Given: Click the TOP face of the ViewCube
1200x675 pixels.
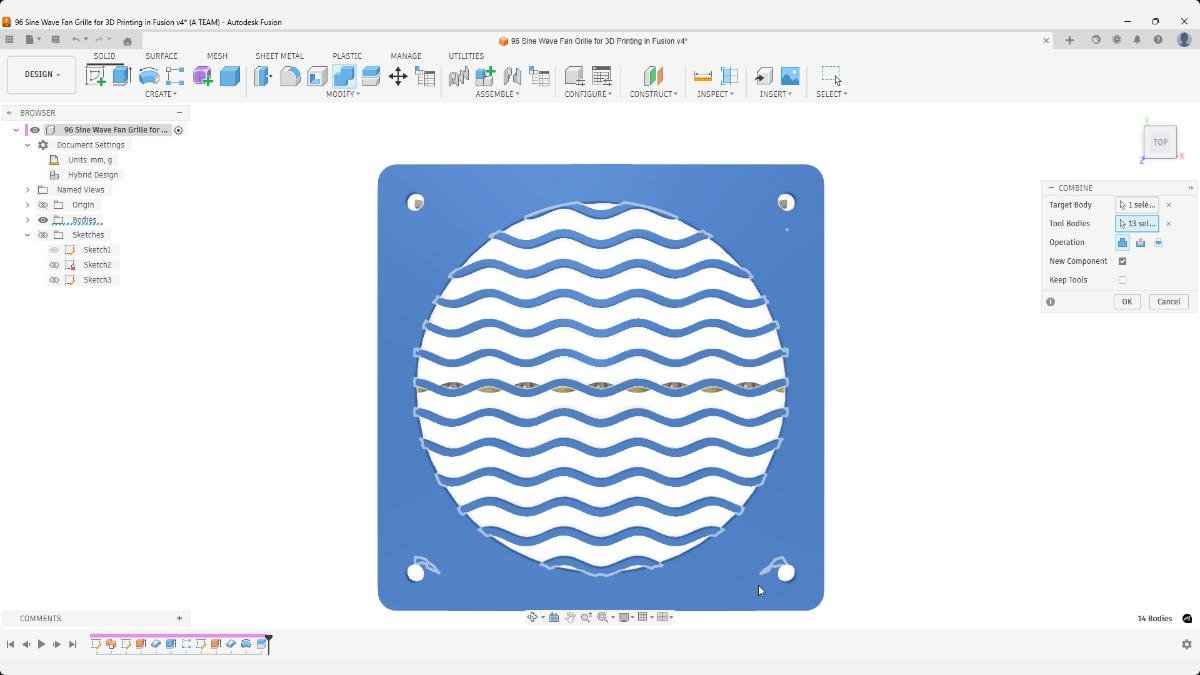Looking at the screenshot, I should click(x=1160, y=142).
